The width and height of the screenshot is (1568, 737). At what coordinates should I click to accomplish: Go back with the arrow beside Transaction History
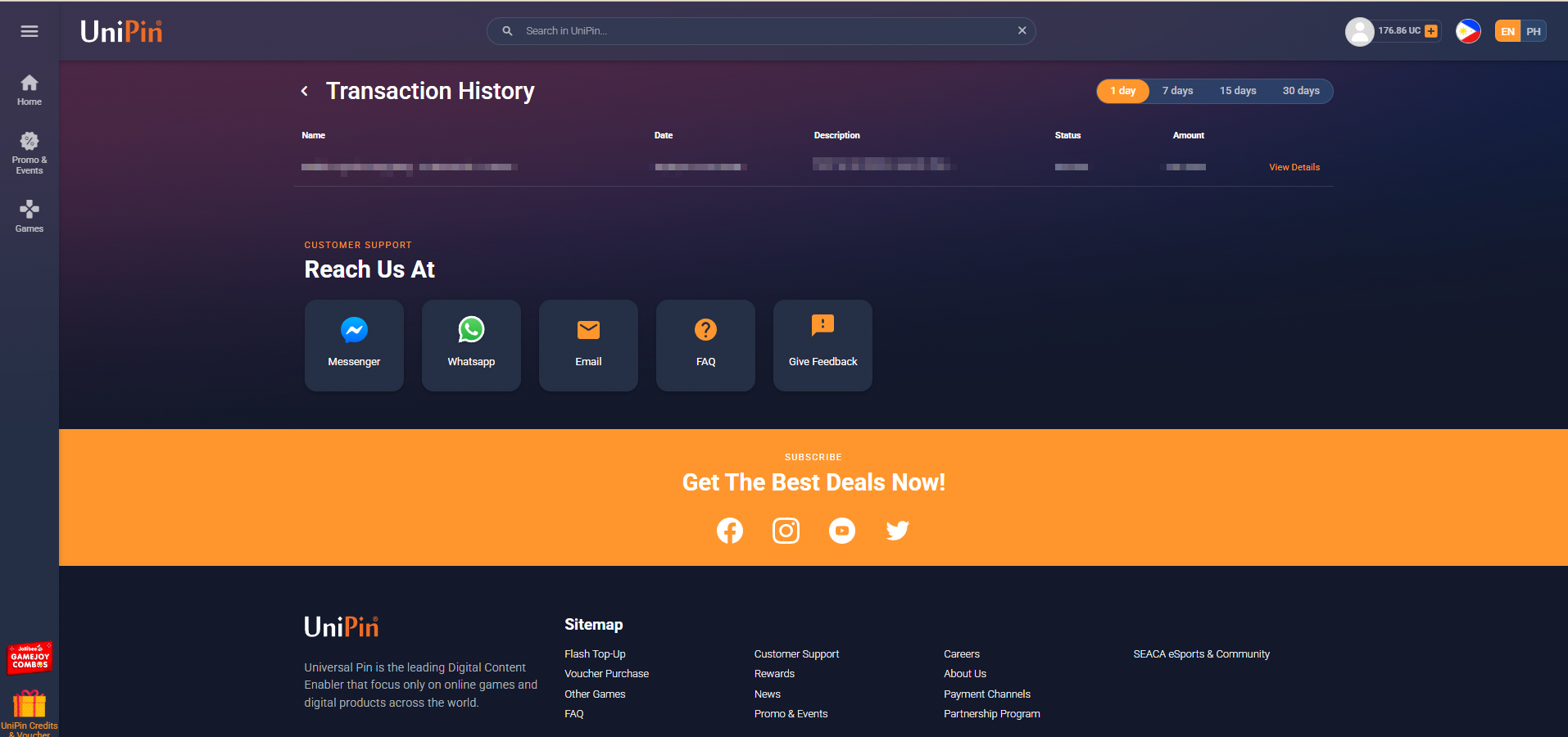click(305, 91)
